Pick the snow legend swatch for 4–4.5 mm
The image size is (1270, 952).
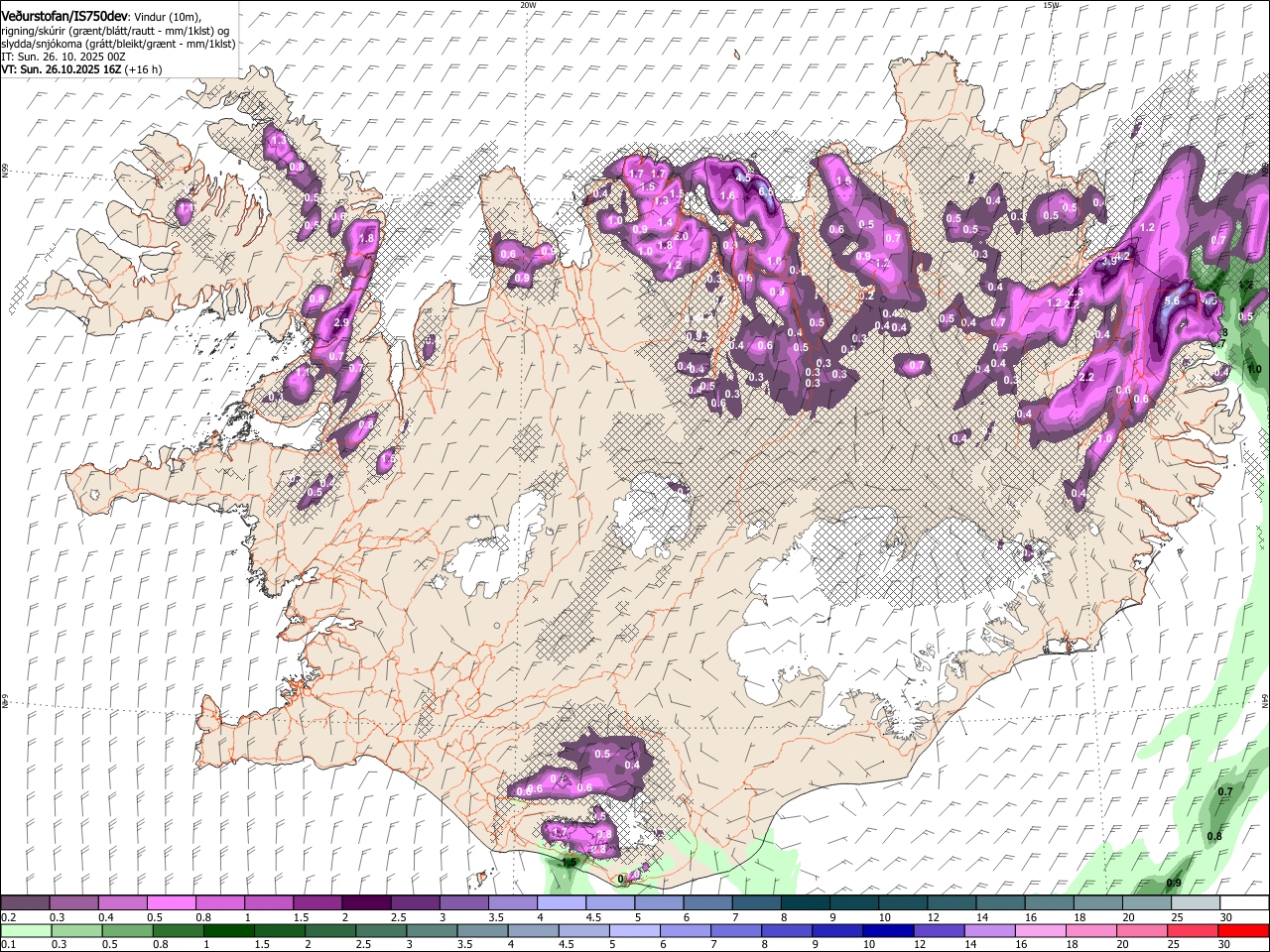pos(562,902)
